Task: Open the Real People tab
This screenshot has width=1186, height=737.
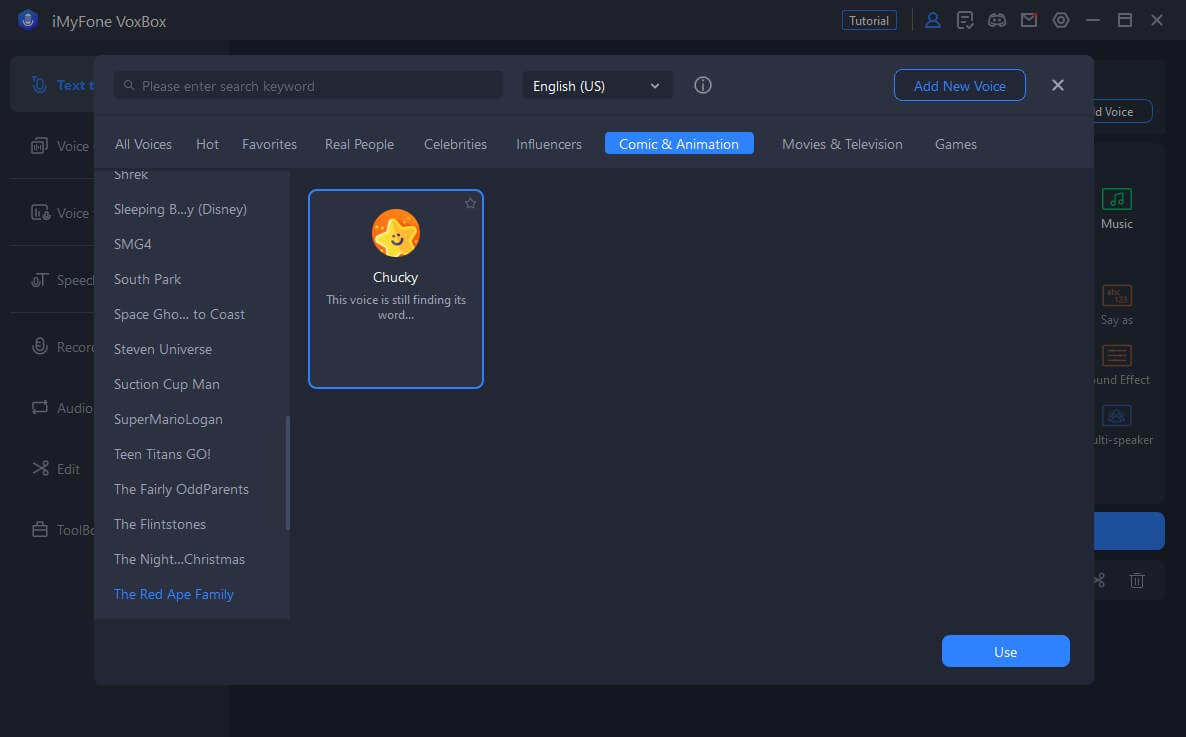Action: pyautogui.click(x=359, y=144)
